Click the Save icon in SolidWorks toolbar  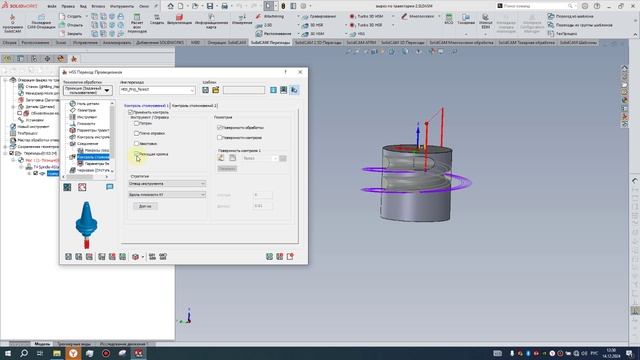pos(210,6)
